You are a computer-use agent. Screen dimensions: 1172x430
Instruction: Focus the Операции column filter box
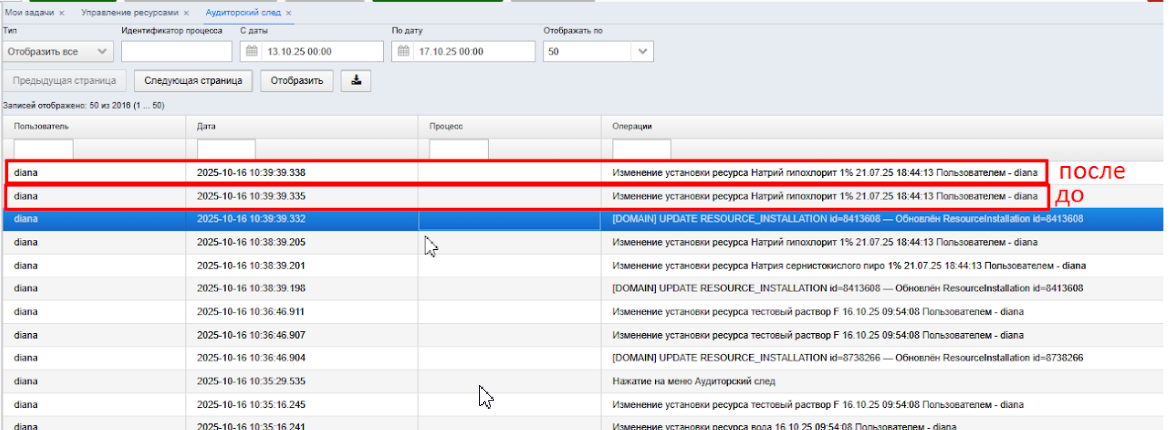pos(641,149)
